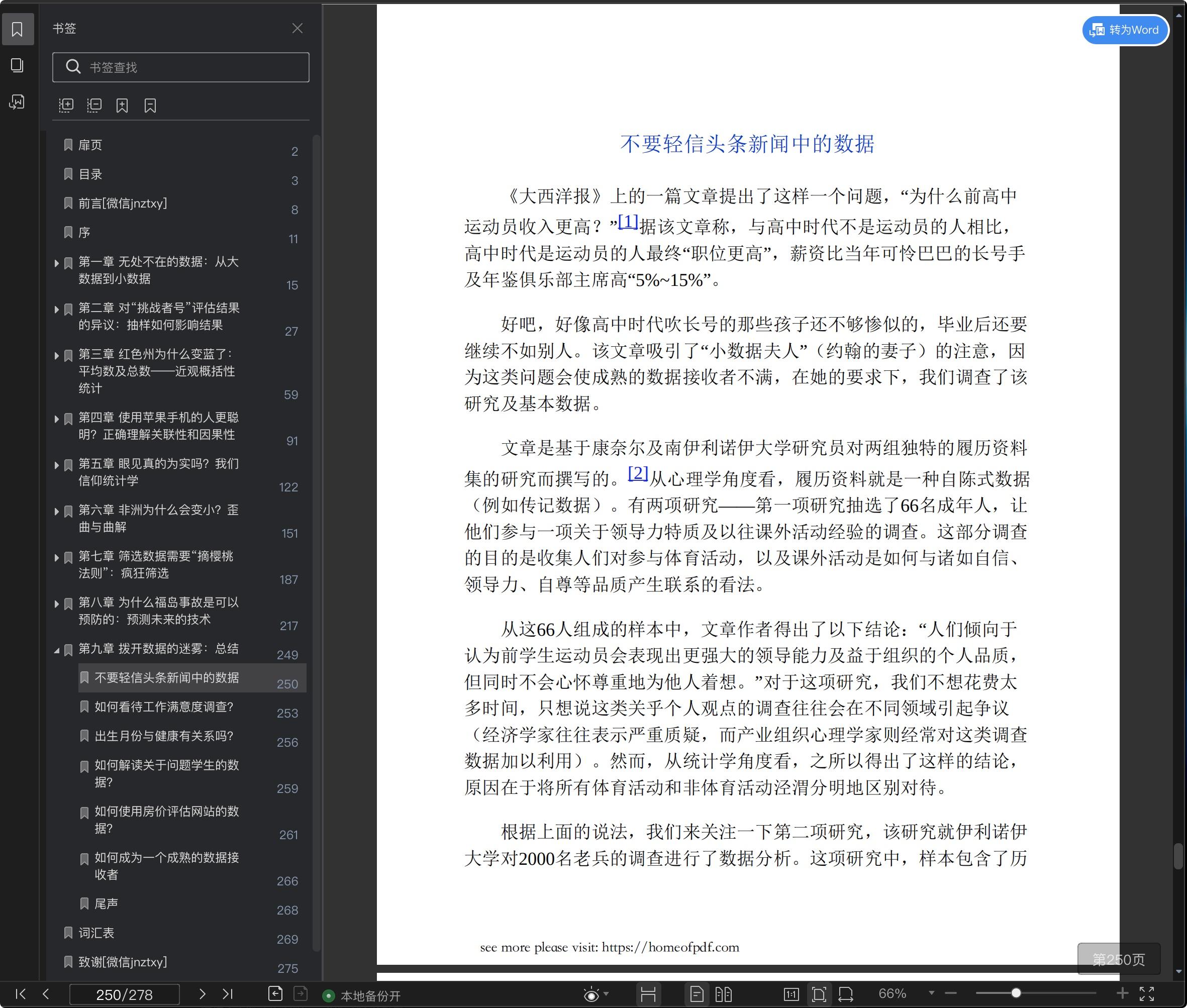Open bookmark 扉页
1187x1008 pixels.
[x=90, y=145]
